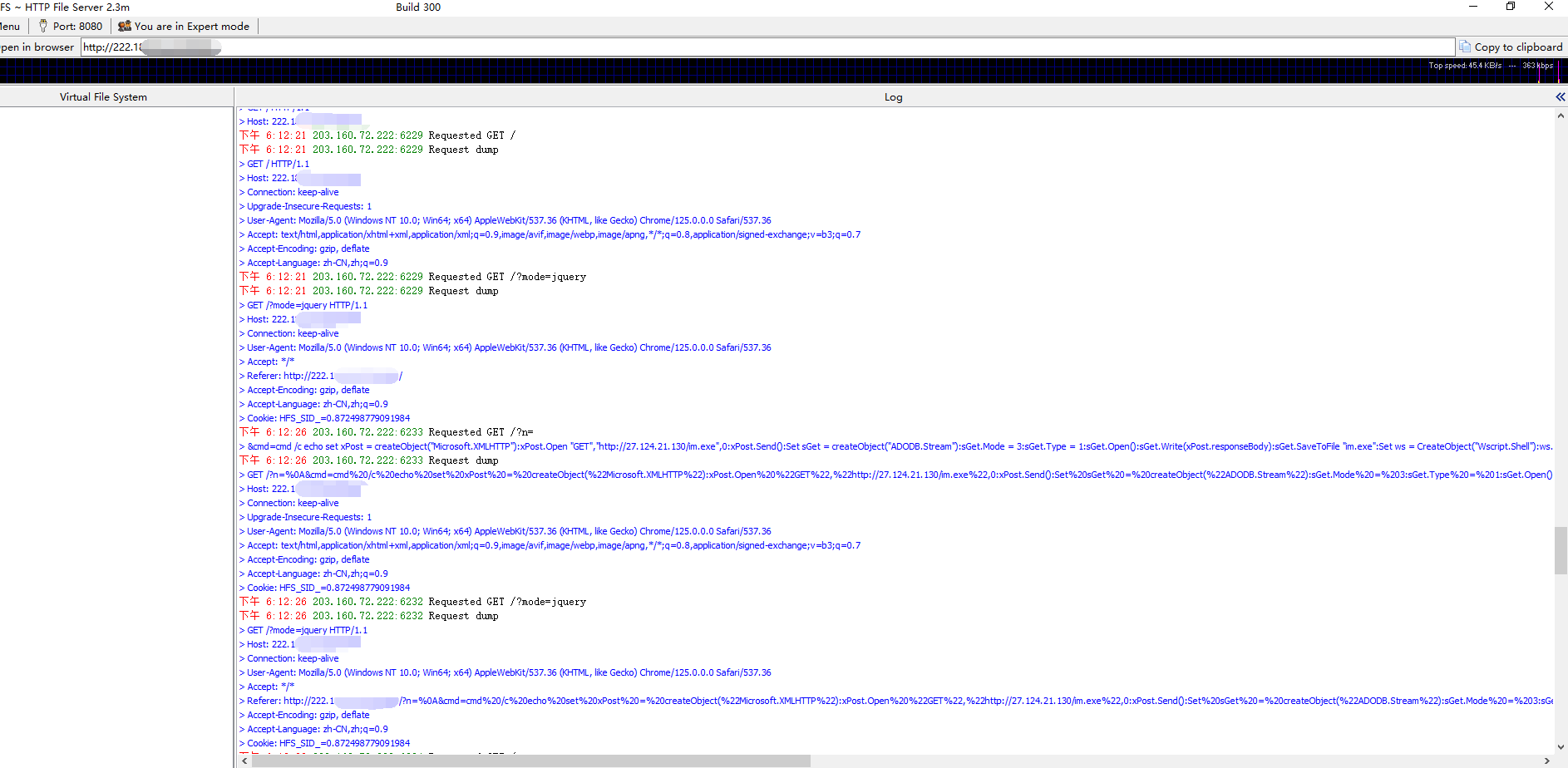Image resolution: width=1568 pixels, height=768 pixels.
Task: Select the log line 'GET / HTTP/1.1'
Action: point(274,164)
